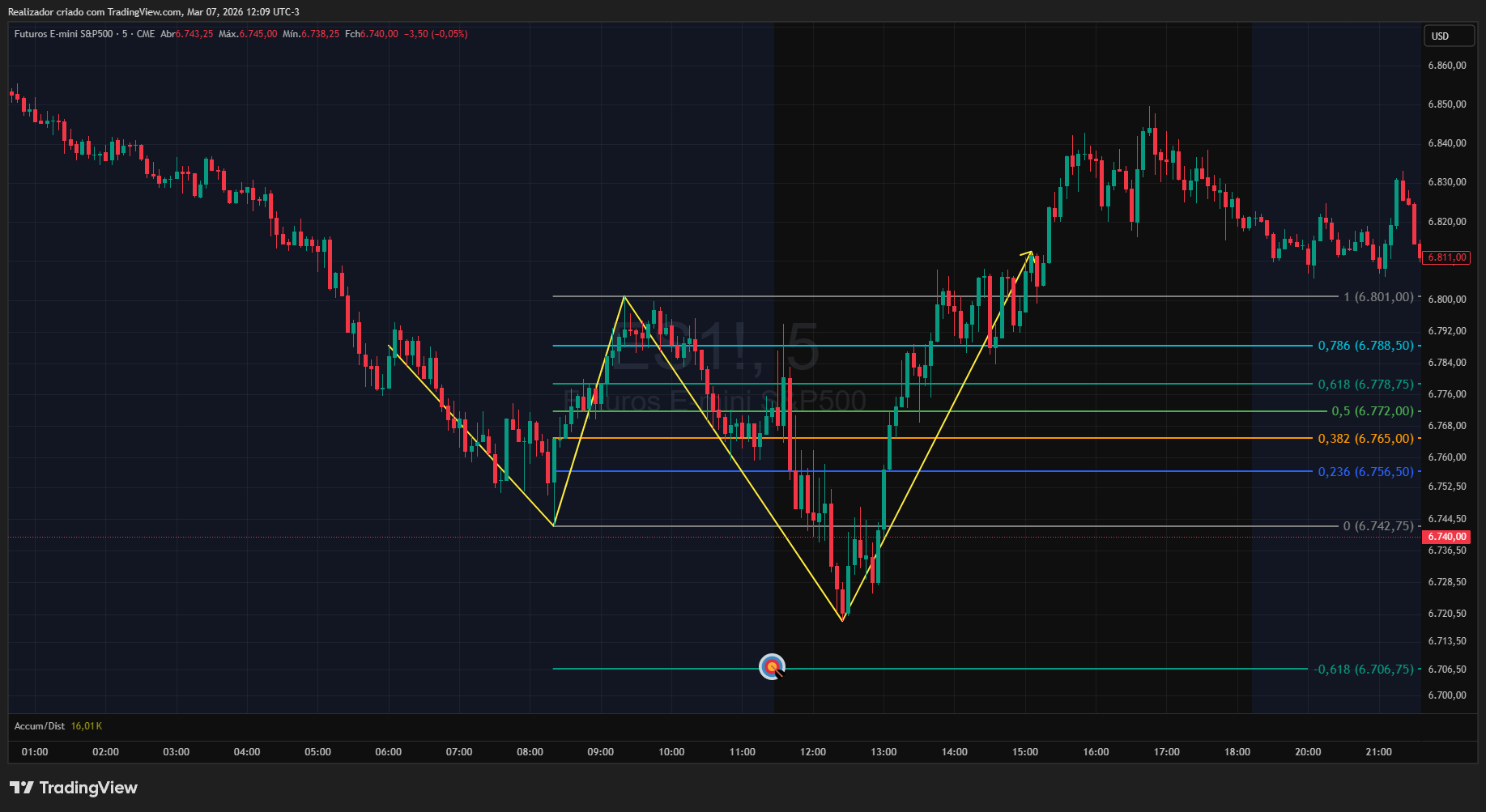Click the price label 6.811,00 on the axis
This screenshot has width=1486, height=812.
click(x=1446, y=257)
